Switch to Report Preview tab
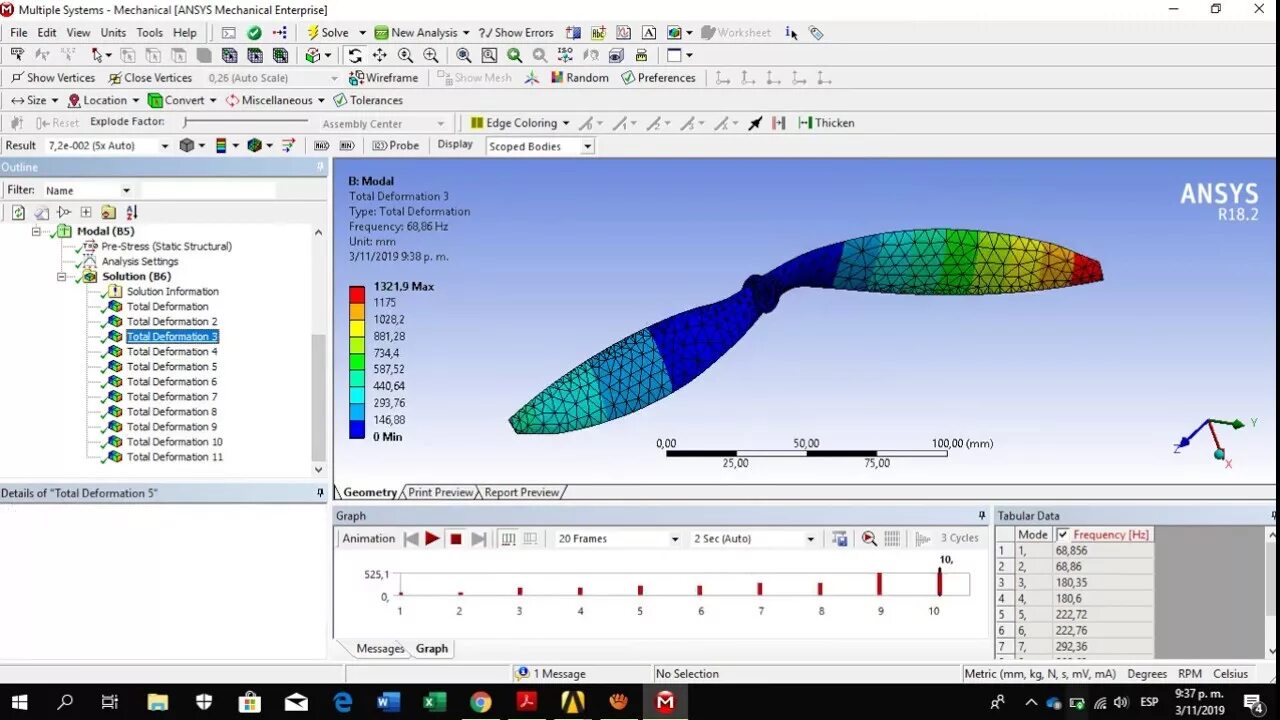Viewport: 1280px width, 720px height. coord(521,492)
